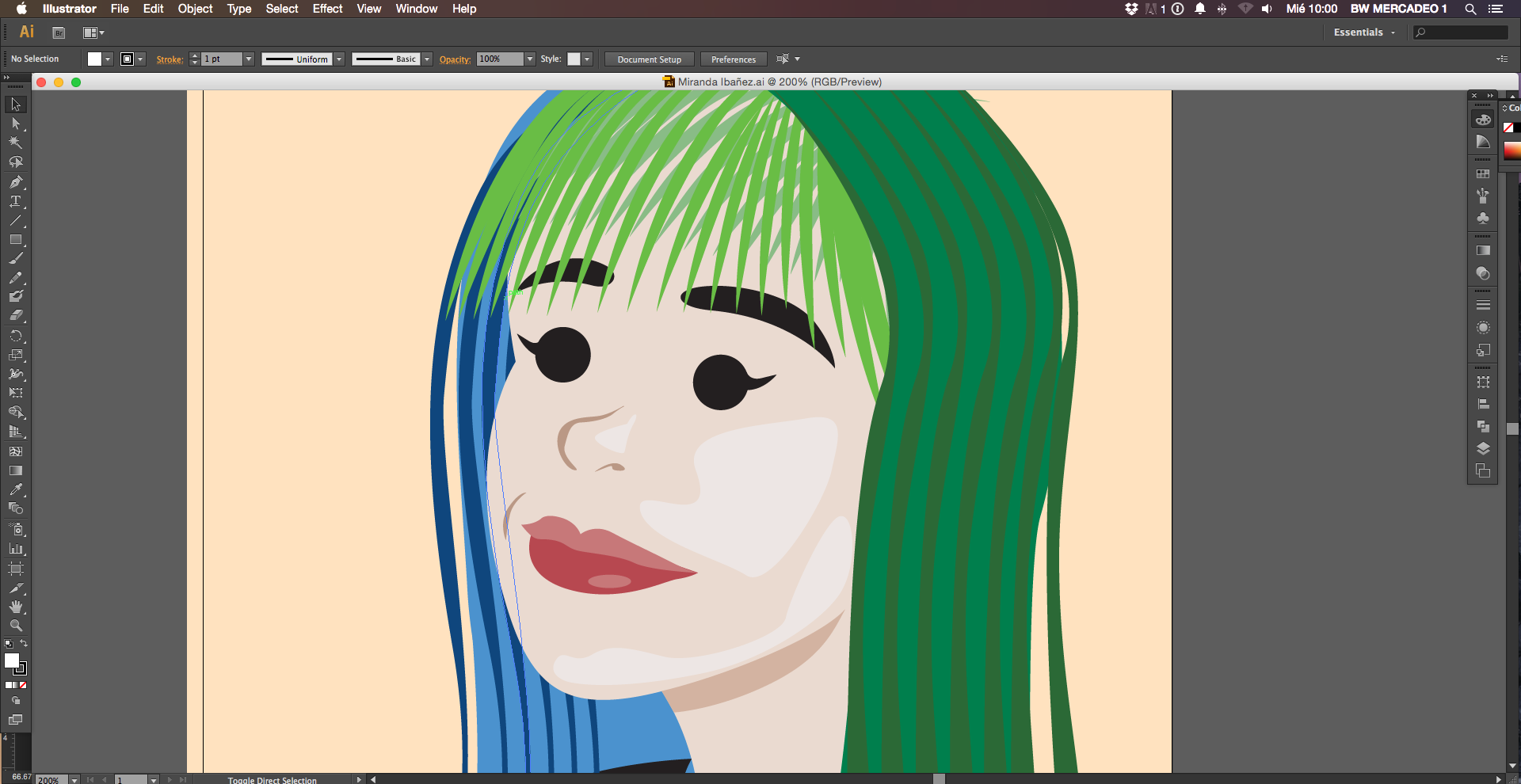Open the Essentials workspace switcher

[x=1363, y=32]
